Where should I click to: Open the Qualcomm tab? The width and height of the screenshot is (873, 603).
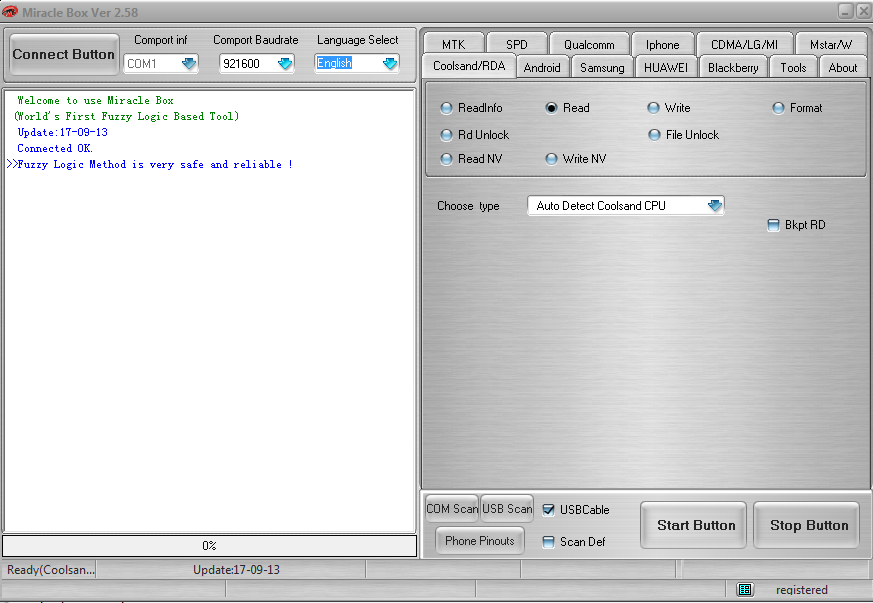coord(589,44)
